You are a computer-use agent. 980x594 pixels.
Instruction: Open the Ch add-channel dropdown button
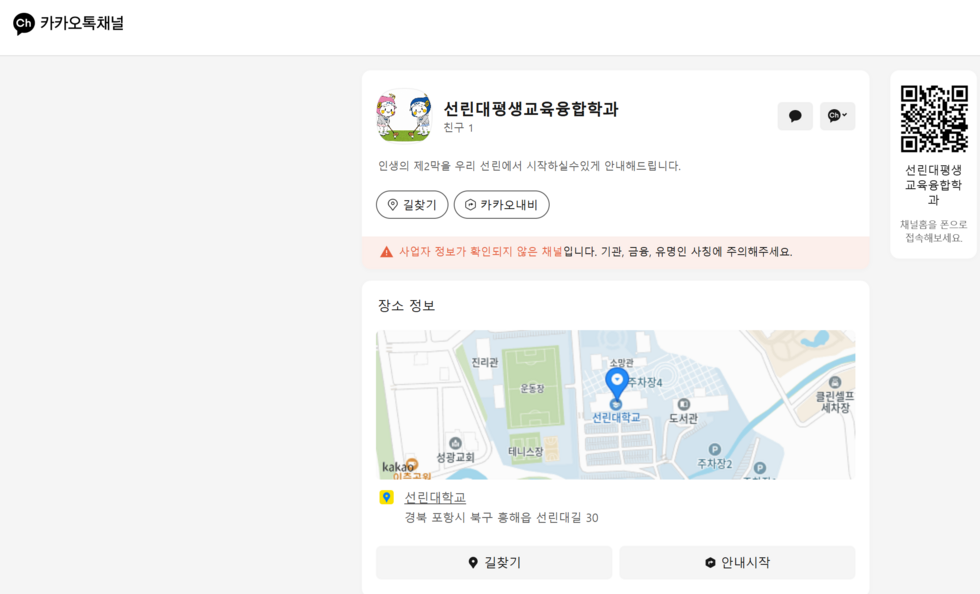[838, 116]
